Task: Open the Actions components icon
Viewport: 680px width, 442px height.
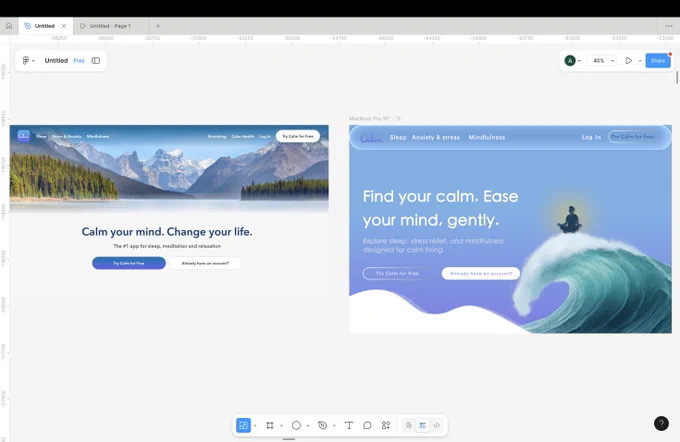Action: (386, 425)
